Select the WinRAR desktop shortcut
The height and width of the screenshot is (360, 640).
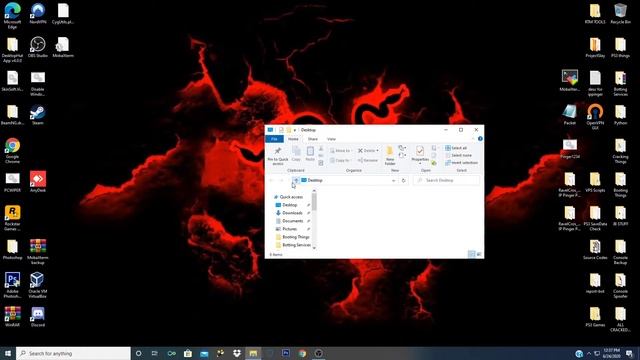coord(12,317)
